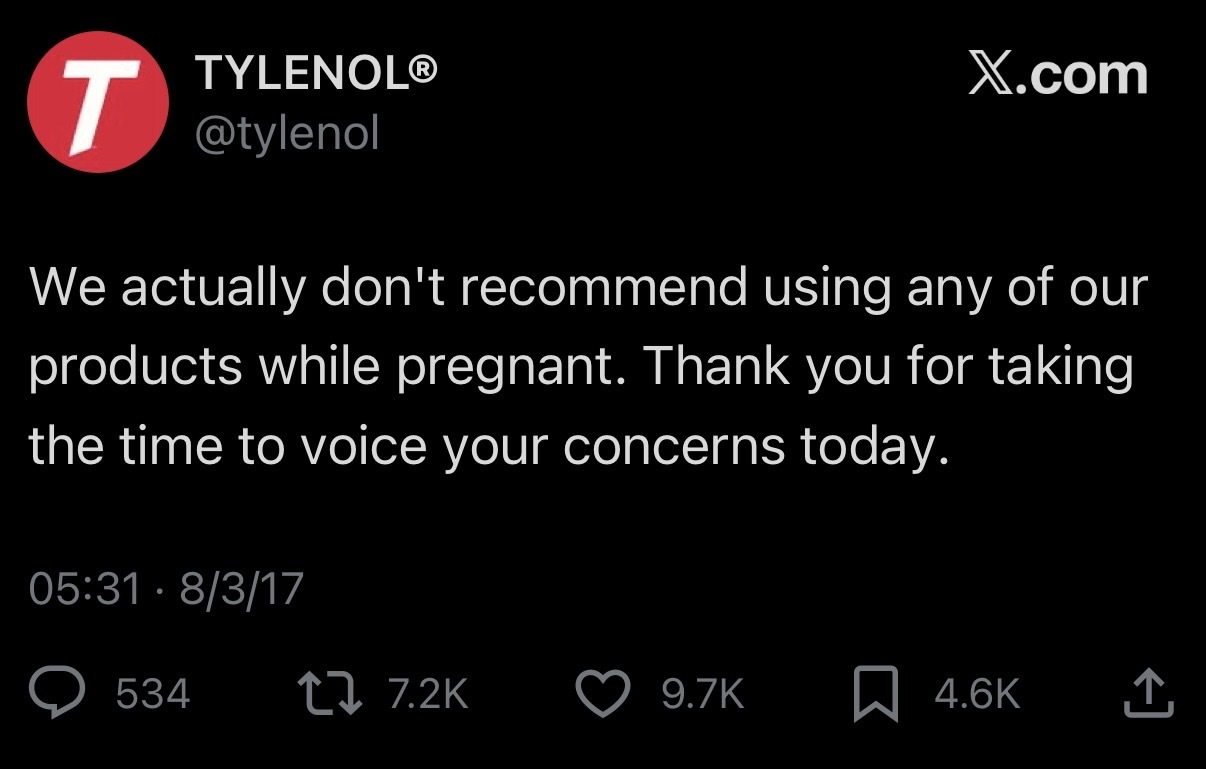Click the last line ending "concerns today"
This screenshot has width=1206, height=769.
pyautogui.click(x=487, y=445)
